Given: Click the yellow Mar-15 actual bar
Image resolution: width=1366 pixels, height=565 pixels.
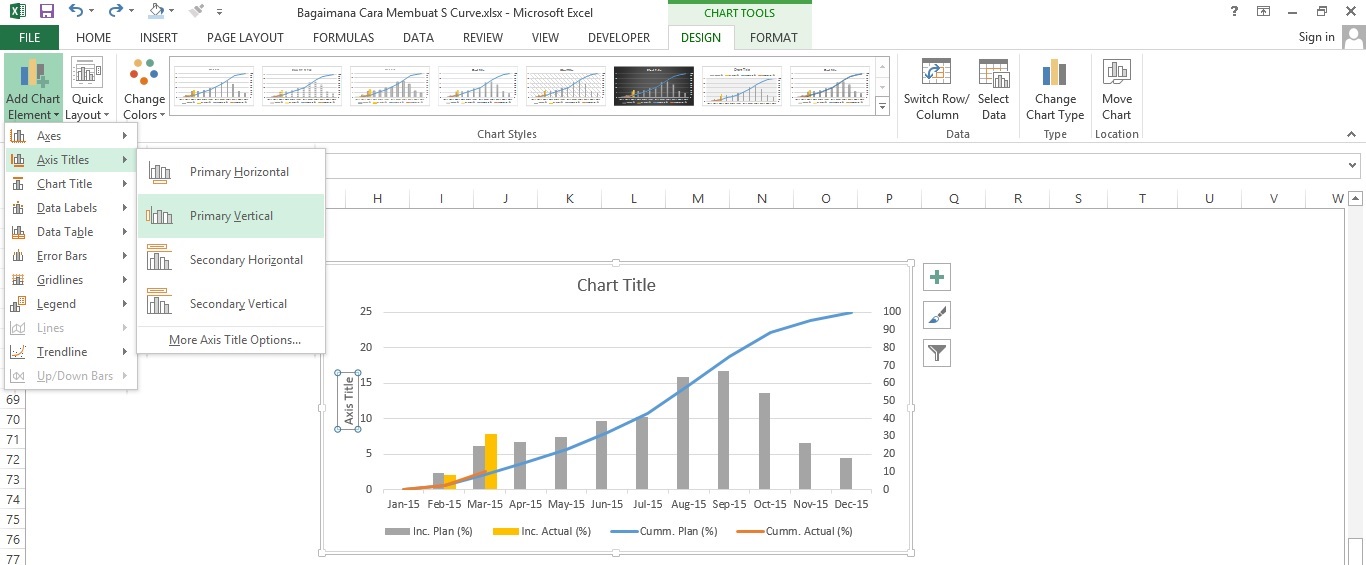Looking at the screenshot, I should click(491, 462).
